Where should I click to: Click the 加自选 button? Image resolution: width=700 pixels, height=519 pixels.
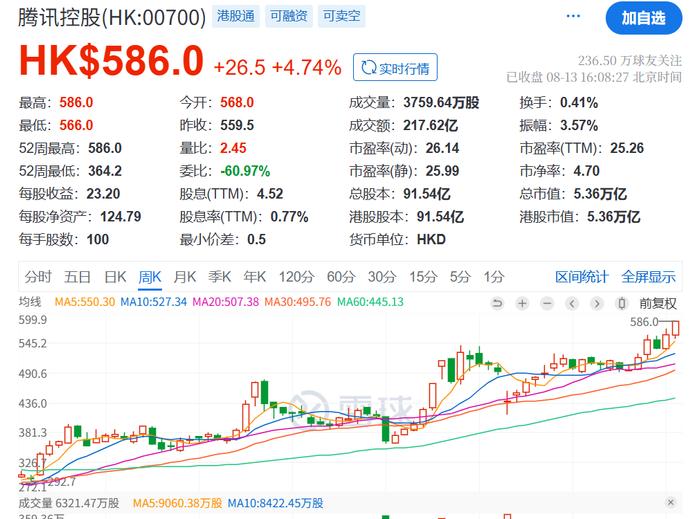pos(643,18)
